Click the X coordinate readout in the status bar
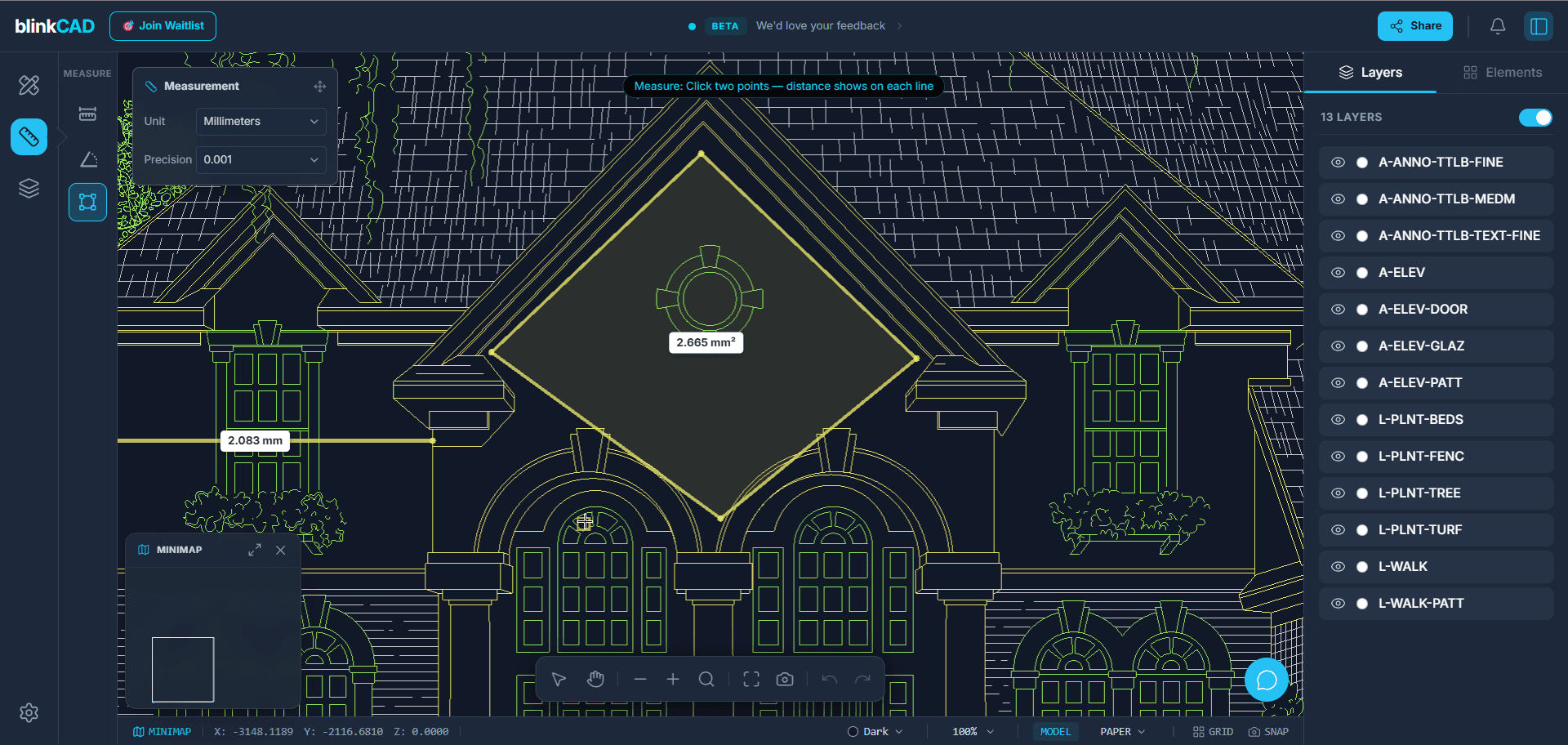The height and width of the screenshot is (745, 1568). coord(253,732)
